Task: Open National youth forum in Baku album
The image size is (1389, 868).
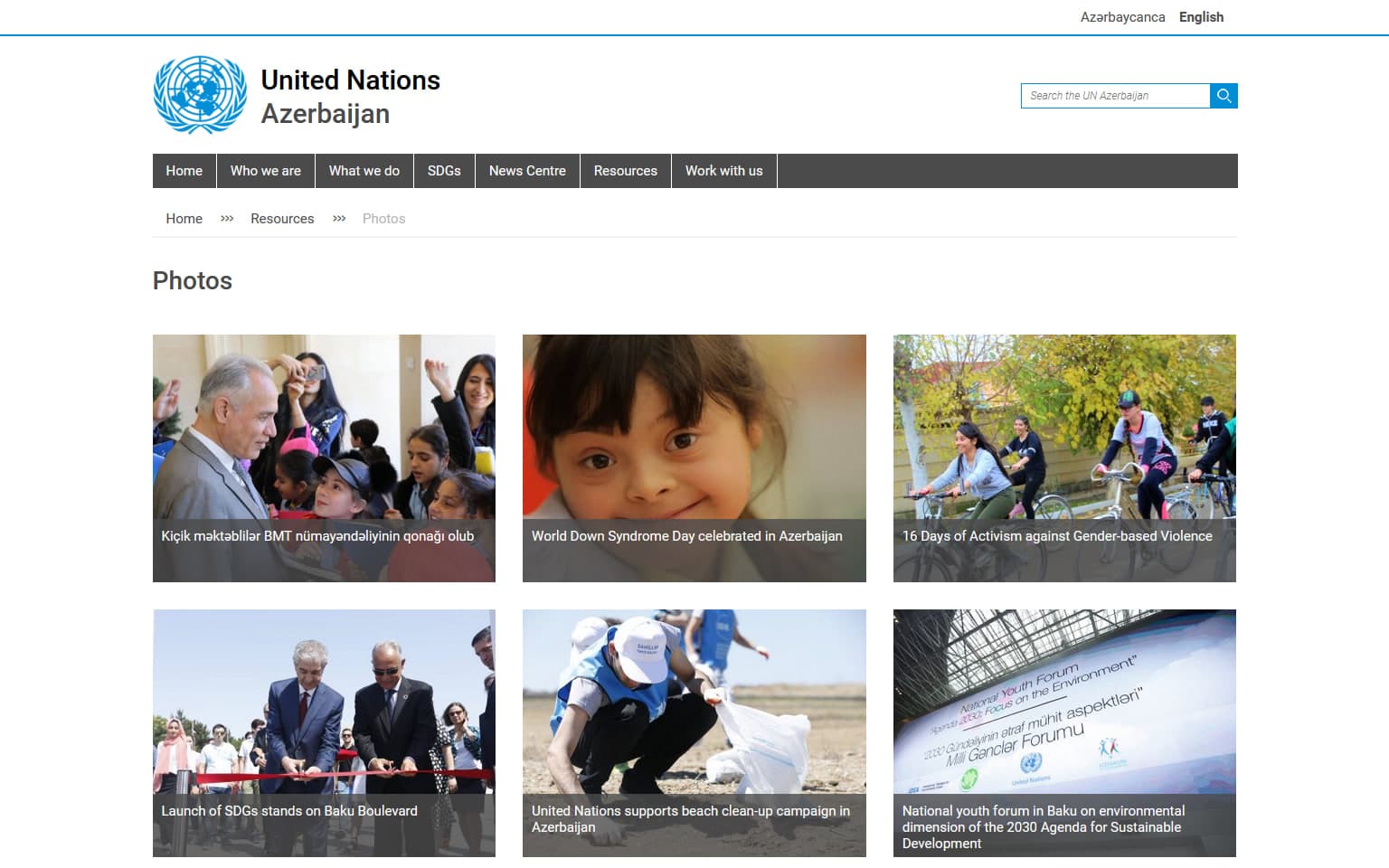Action: point(1064,733)
